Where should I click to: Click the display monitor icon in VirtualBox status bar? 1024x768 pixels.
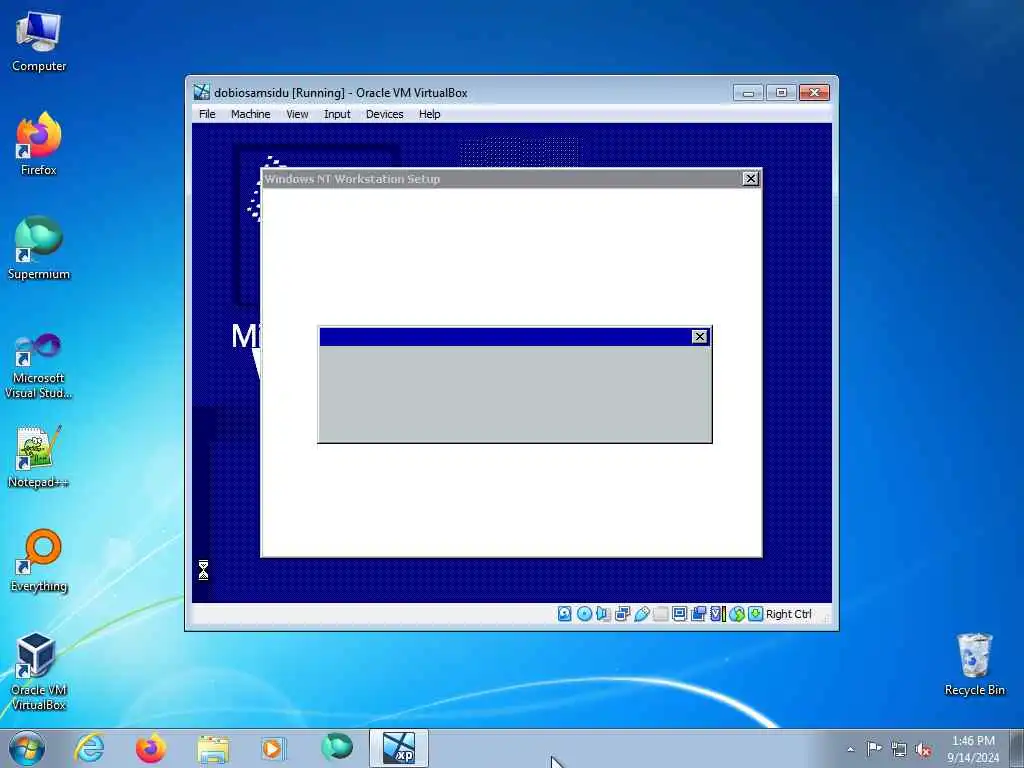[x=679, y=614]
